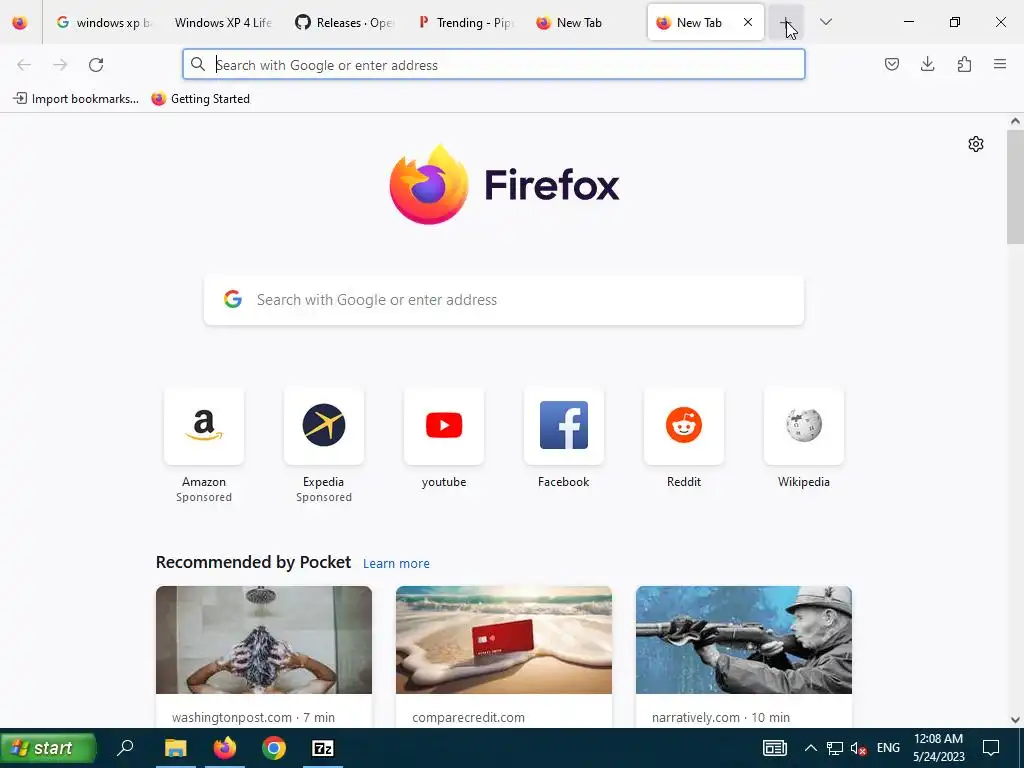Switch to the windows xp Google tab
The height and width of the screenshot is (768, 1024).
104,22
